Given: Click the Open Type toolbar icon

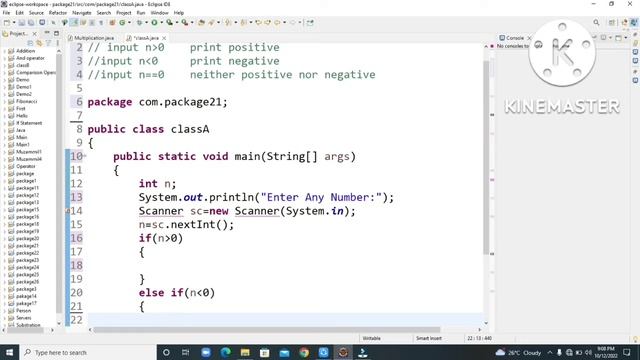Looking at the screenshot, I should coord(201,22).
